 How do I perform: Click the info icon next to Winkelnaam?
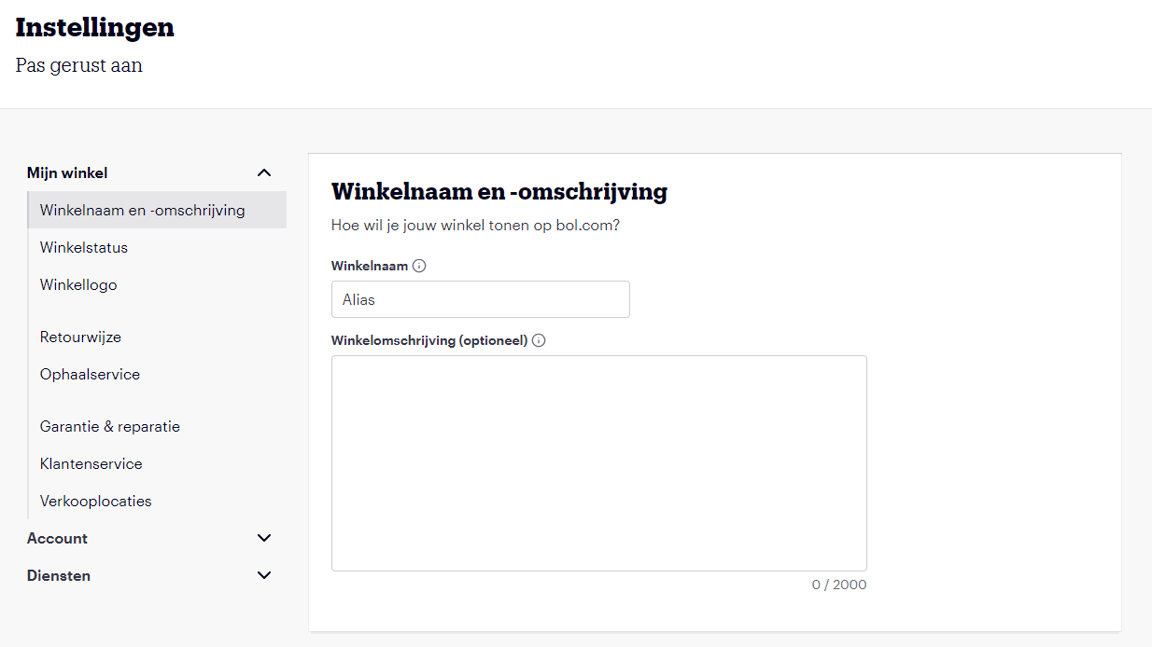click(x=418, y=265)
